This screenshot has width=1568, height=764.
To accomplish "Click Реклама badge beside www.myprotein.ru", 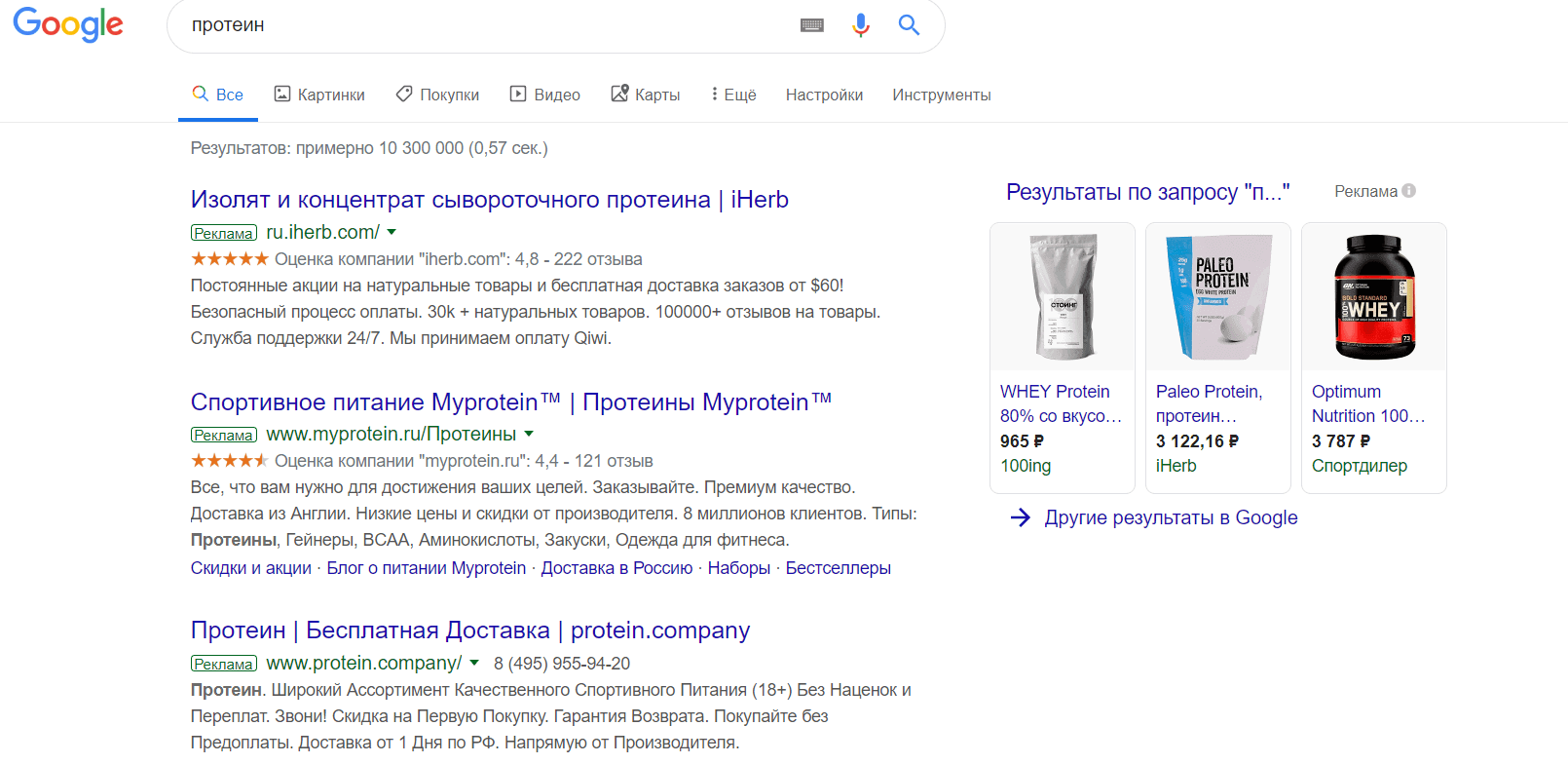I will [224, 435].
